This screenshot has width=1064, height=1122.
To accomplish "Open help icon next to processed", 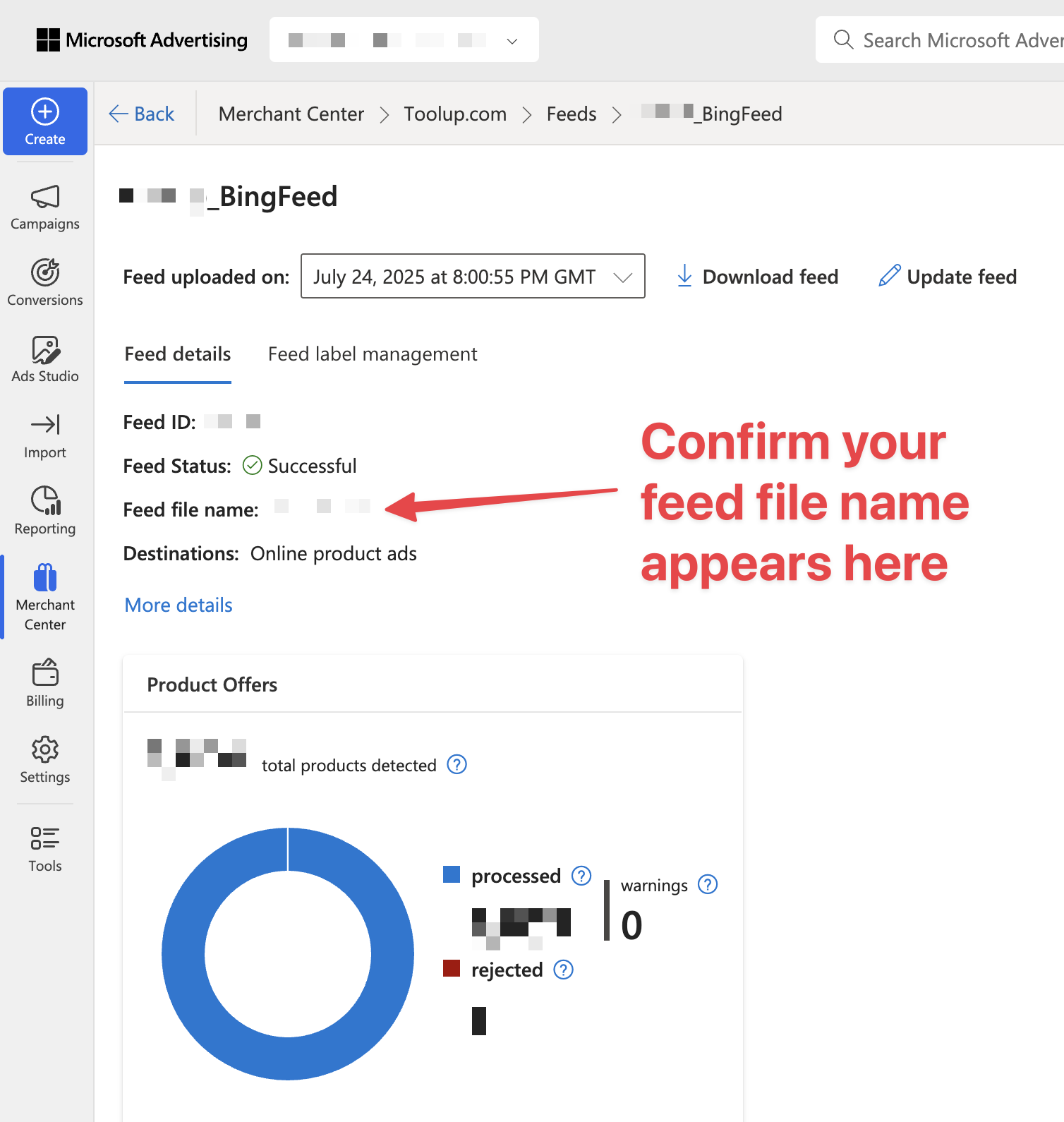I will coord(581,876).
